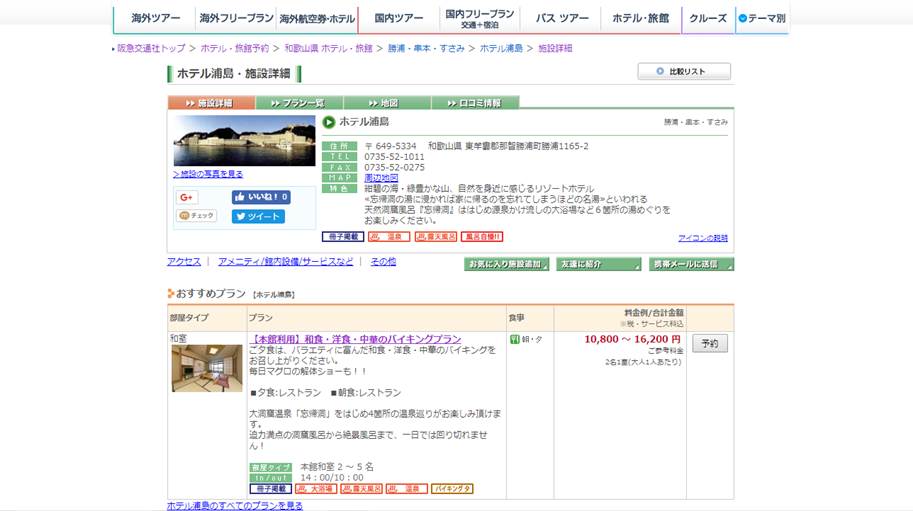Go to 和歌山県 ホテル・旅館 breadcrumb

328,48
